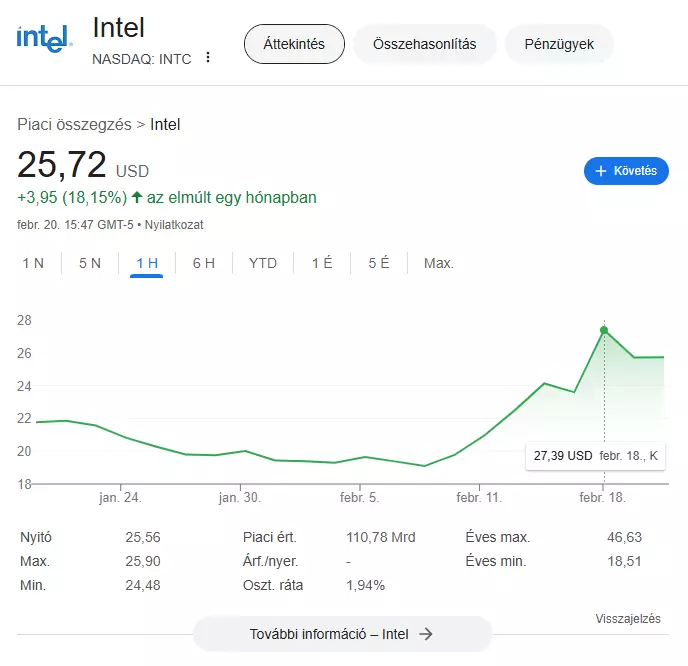688x666 pixels.
Task: Click the green data point on chart
Action: (x=604, y=330)
